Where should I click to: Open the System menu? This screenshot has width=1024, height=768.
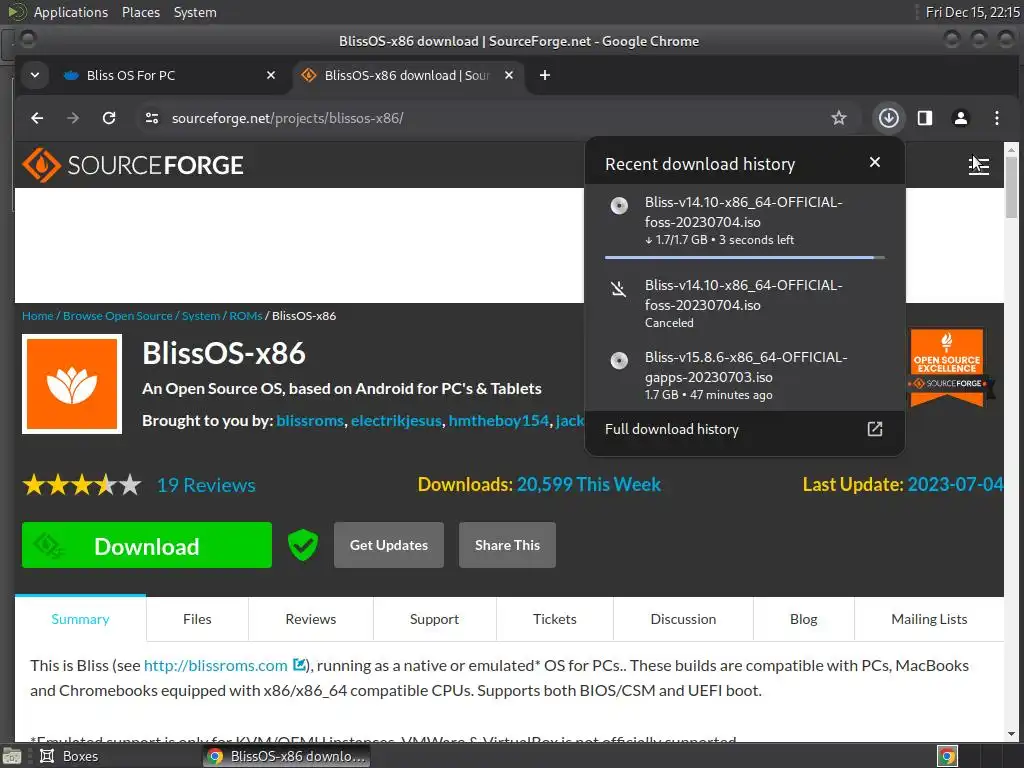[x=195, y=12]
